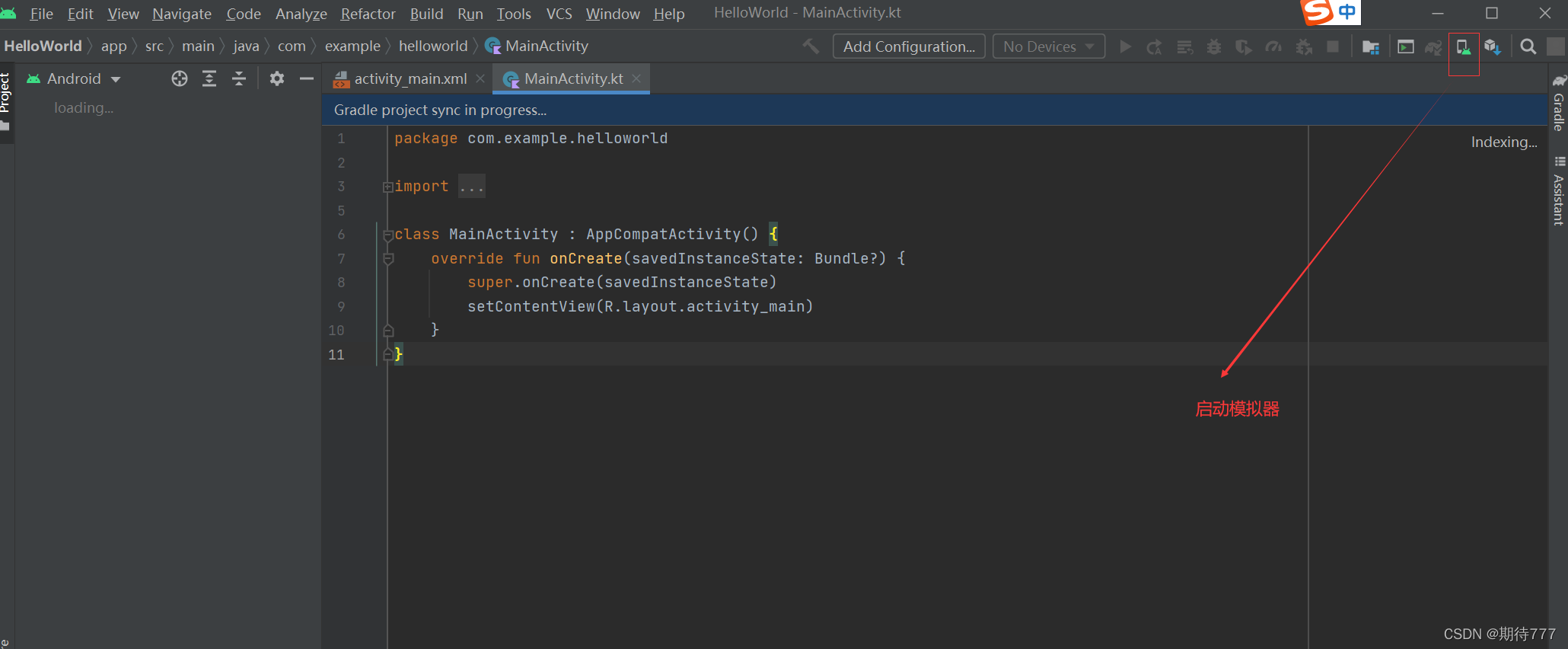Close the activity_main.xml tab
This screenshot has height=649, width=1568.
coord(480,78)
